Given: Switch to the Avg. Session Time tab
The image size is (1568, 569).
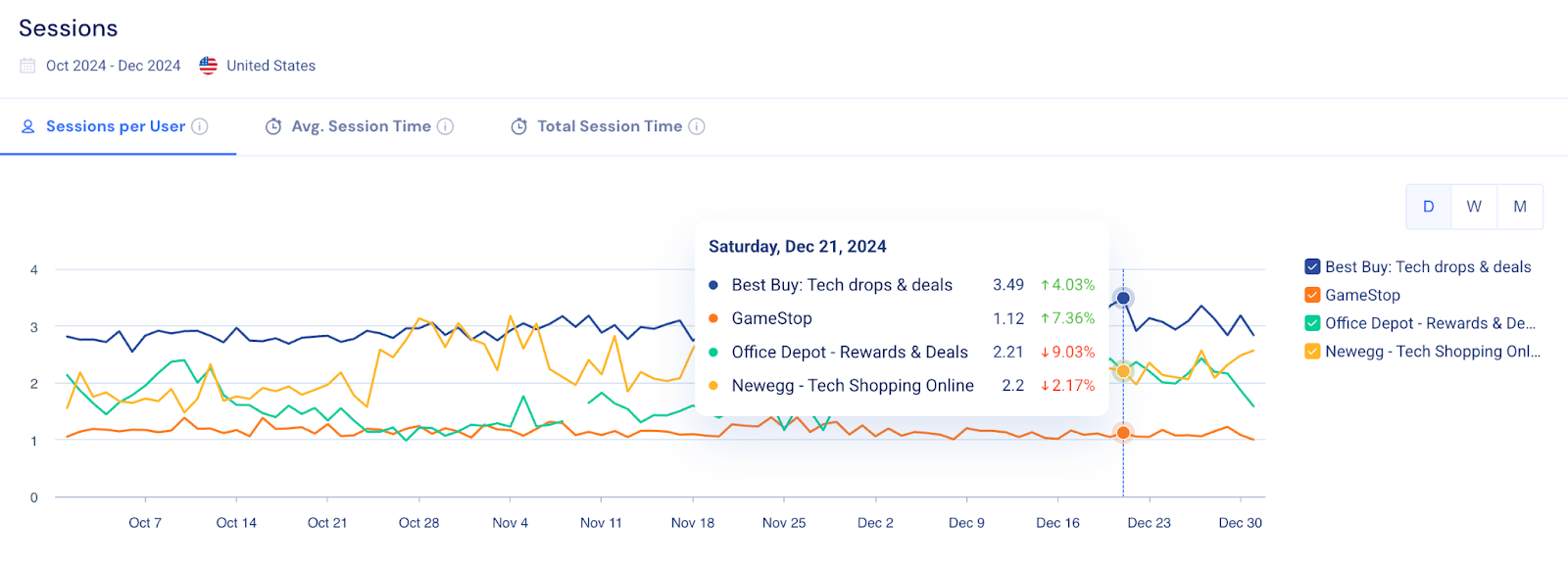Looking at the screenshot, I should click(x=360, y=126).
